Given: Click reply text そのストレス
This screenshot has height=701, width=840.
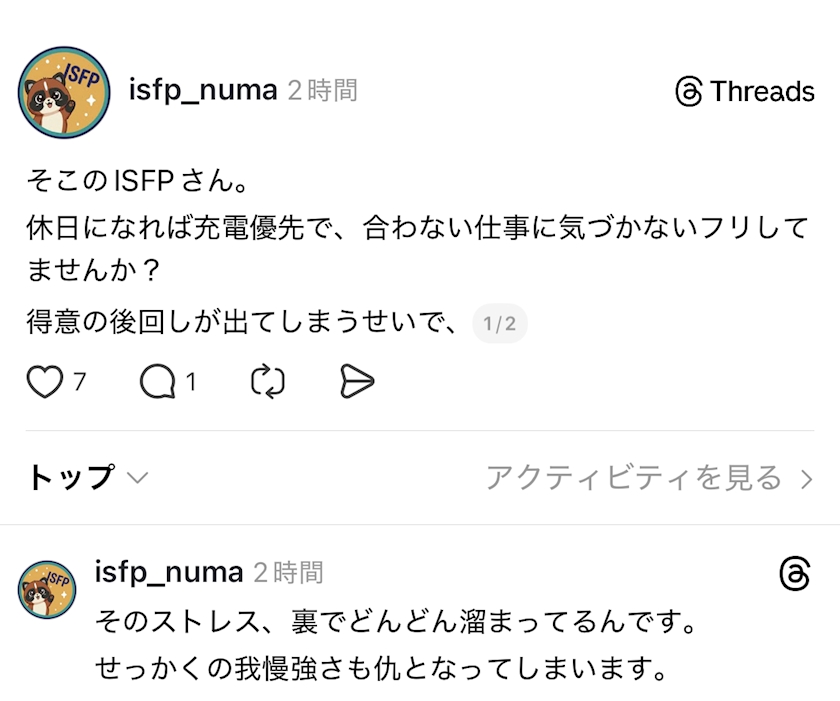Looking at the screenshot, I should 395,622.
